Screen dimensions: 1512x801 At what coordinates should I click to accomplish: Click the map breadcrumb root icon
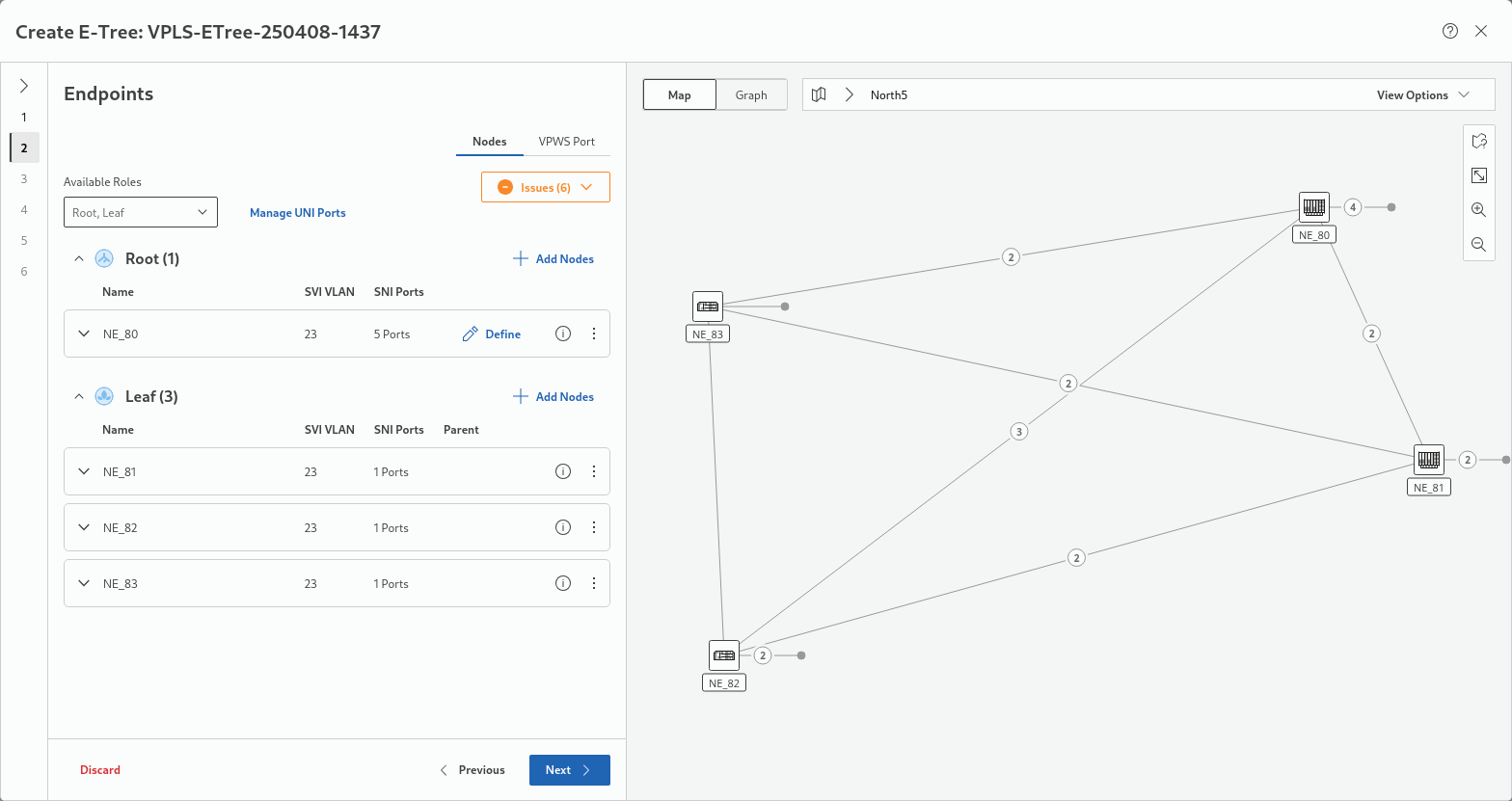819,94
